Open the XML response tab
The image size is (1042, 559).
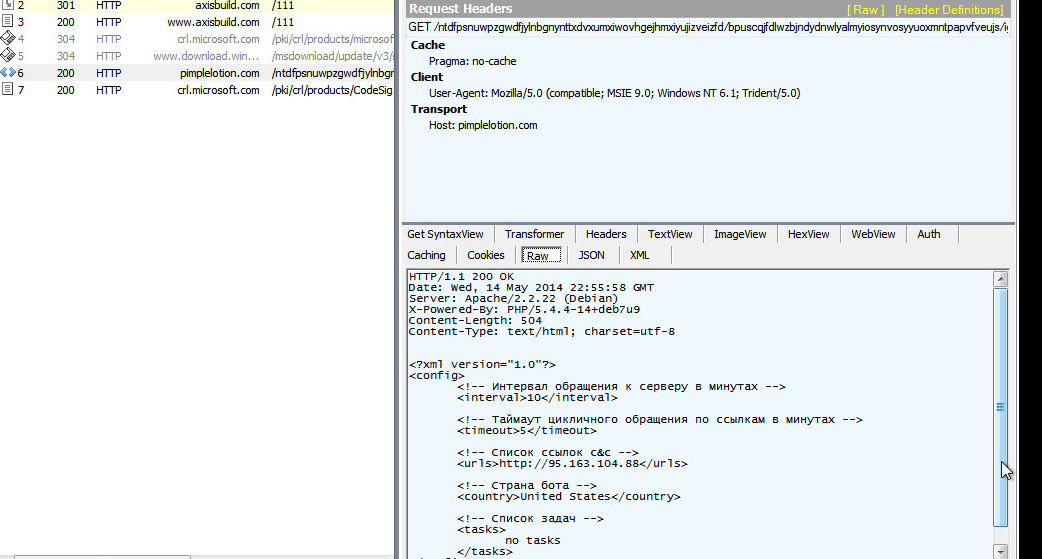pos(639,255)
